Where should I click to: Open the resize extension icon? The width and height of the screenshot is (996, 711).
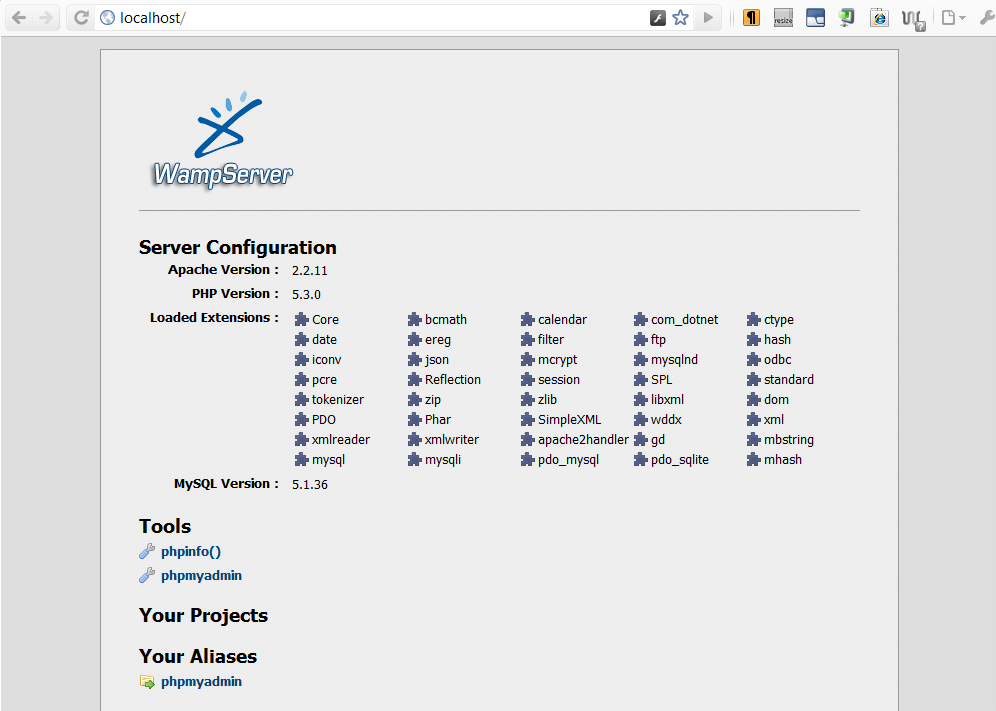pyautogui.click(x=783, y=18)
